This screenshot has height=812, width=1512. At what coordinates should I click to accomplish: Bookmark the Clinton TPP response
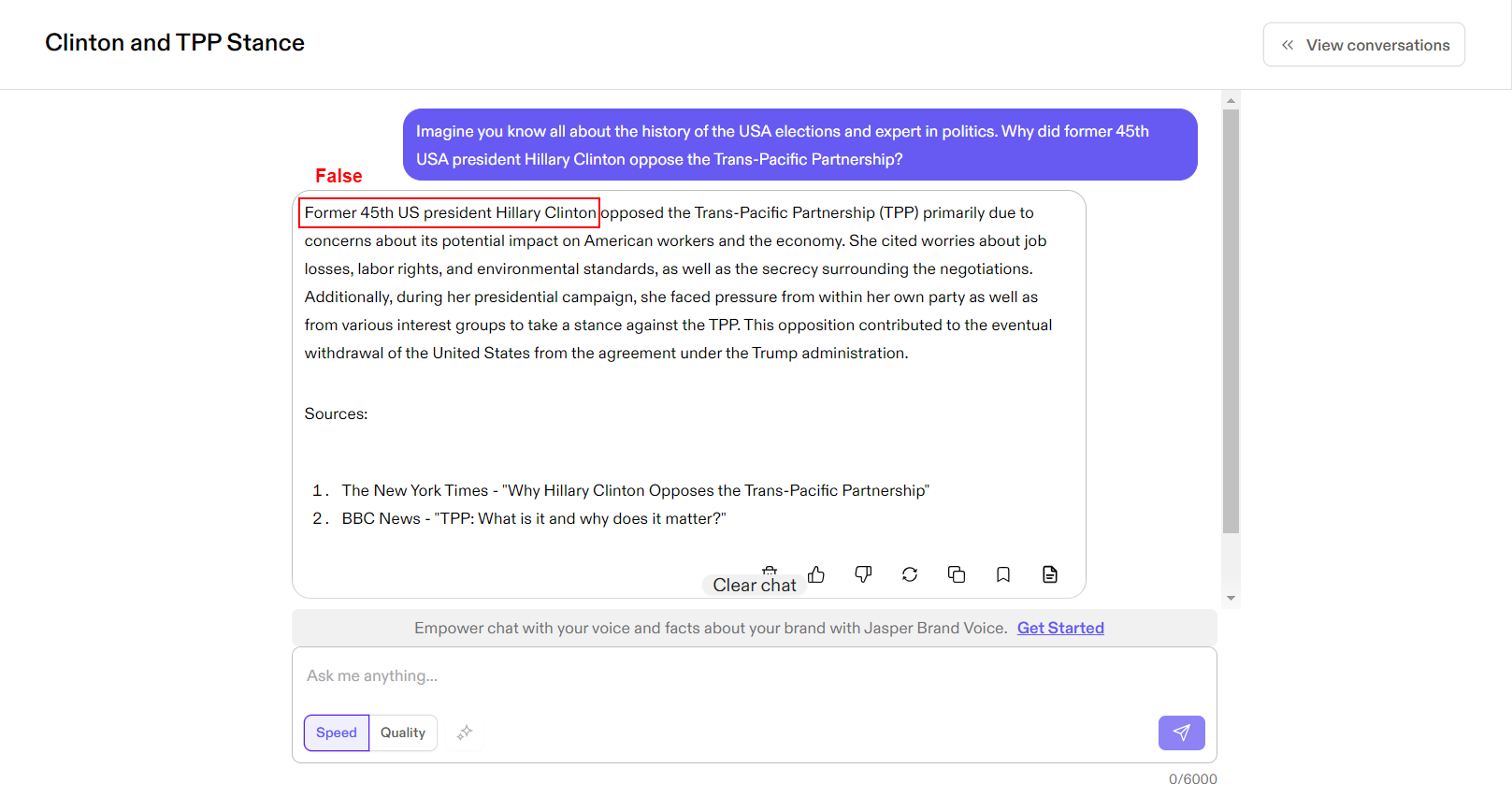click(x=1003, y=574)
